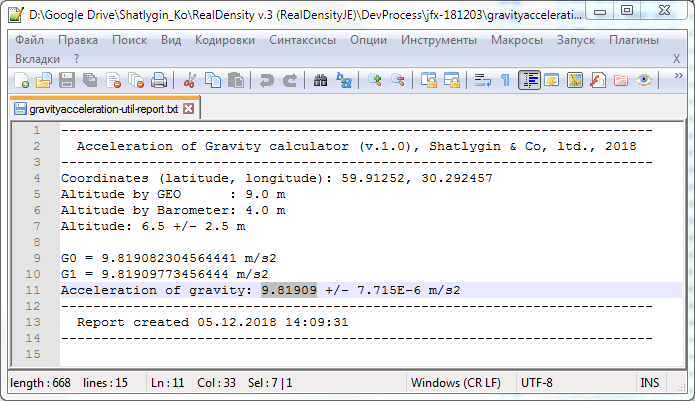
Task: Click the Close All documents toolbar icon
Action: [136, 81]
